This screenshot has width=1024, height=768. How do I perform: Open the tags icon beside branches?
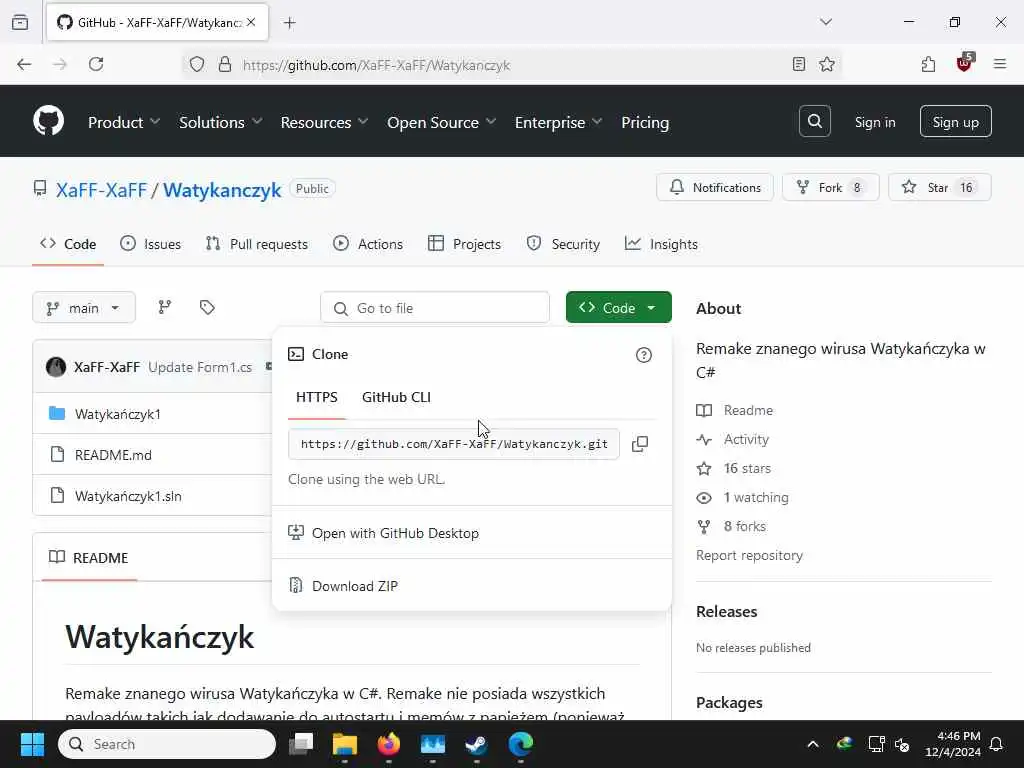point(207,307)
